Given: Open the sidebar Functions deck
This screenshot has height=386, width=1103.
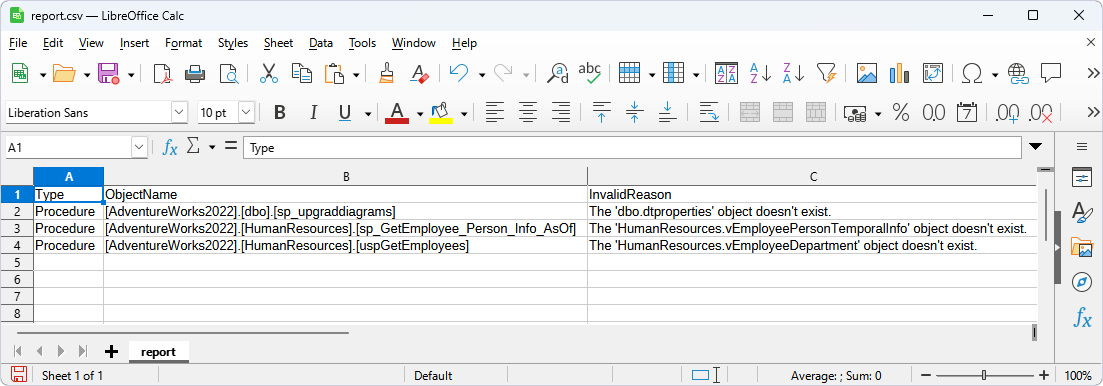Looking at the screenshot, I should 1082,317.
